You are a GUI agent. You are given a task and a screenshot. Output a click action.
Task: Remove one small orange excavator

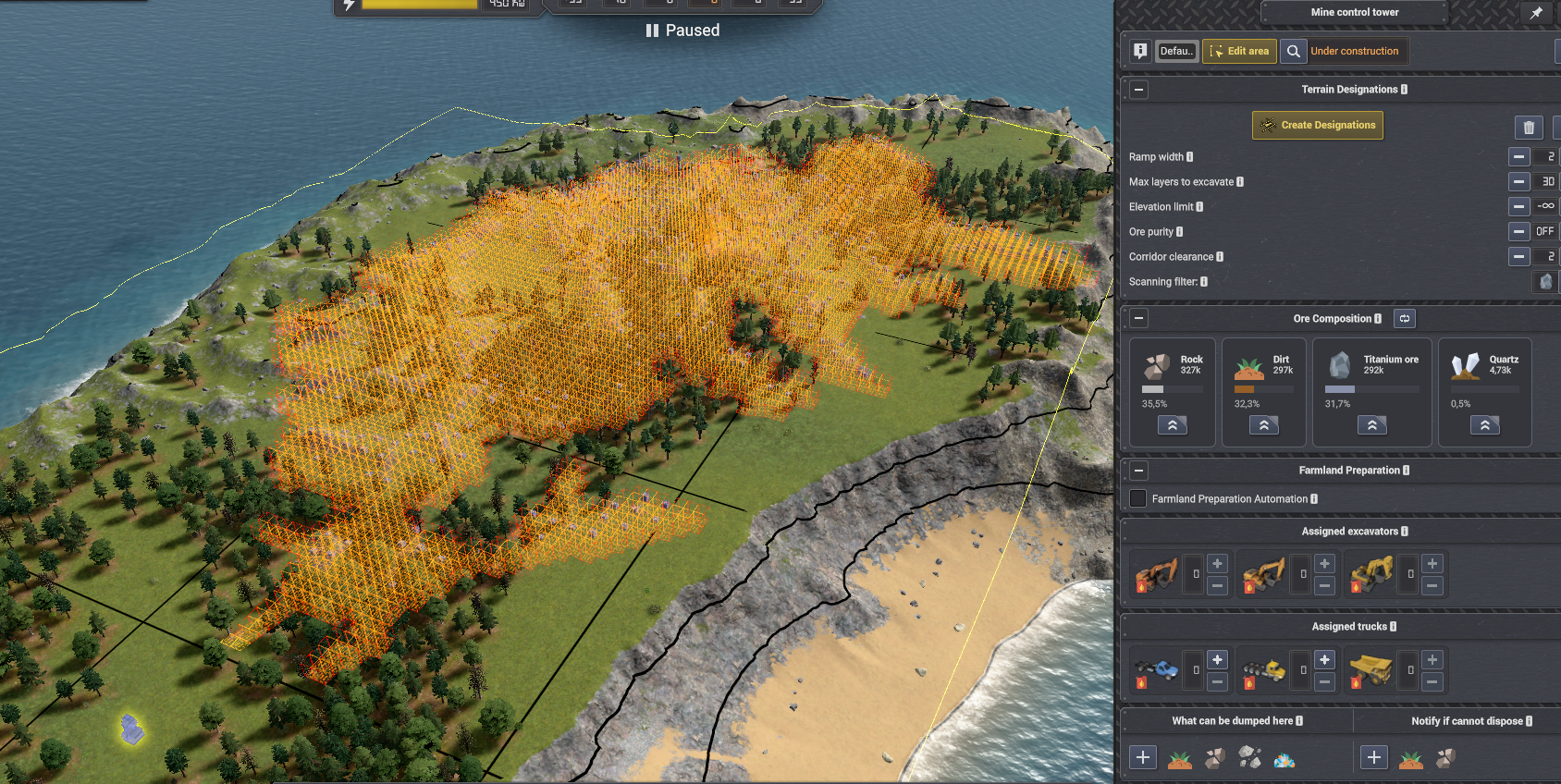(1217, 586)
